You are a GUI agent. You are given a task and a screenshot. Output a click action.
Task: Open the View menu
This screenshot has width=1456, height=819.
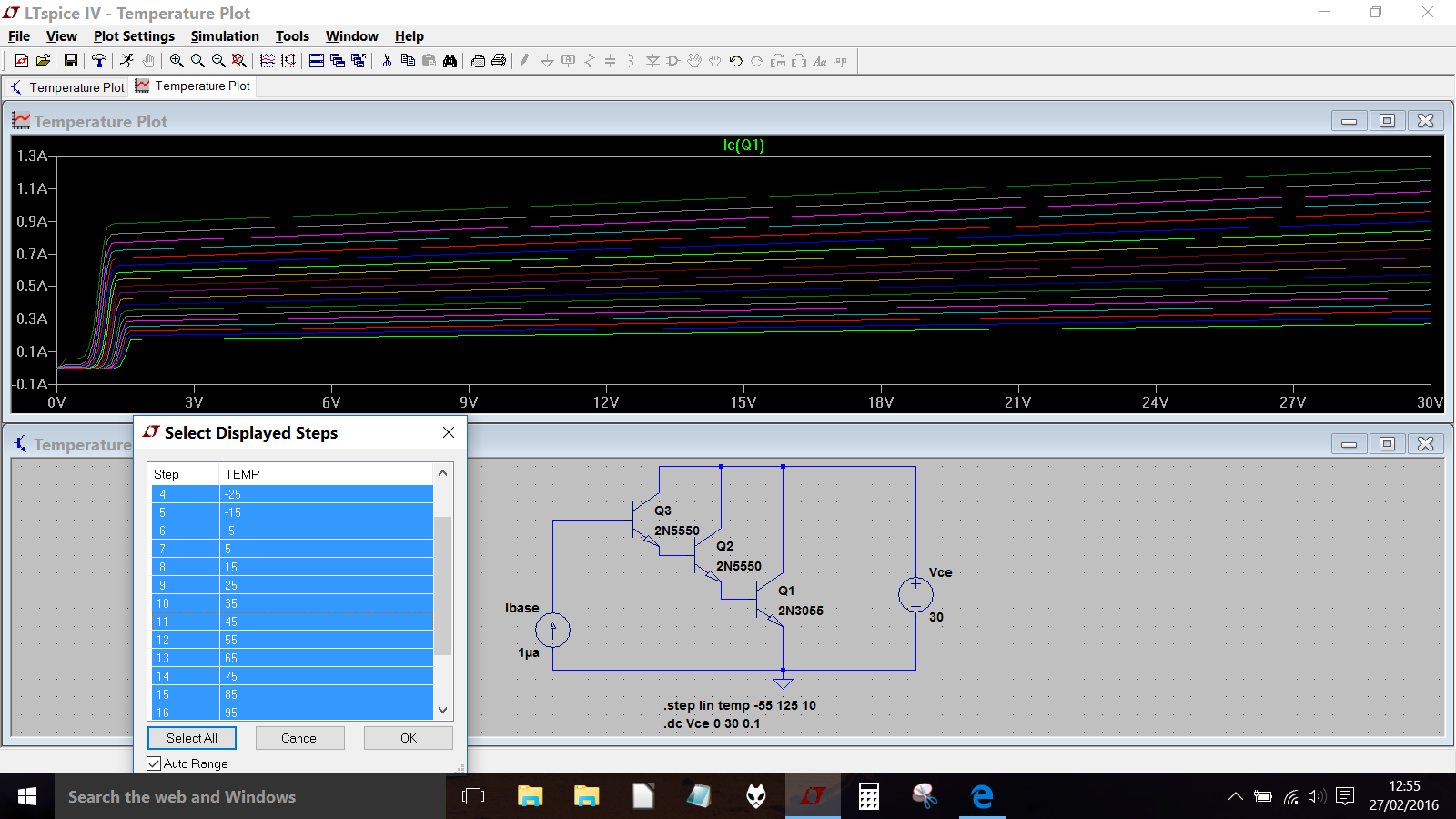(x=61, y=36)
